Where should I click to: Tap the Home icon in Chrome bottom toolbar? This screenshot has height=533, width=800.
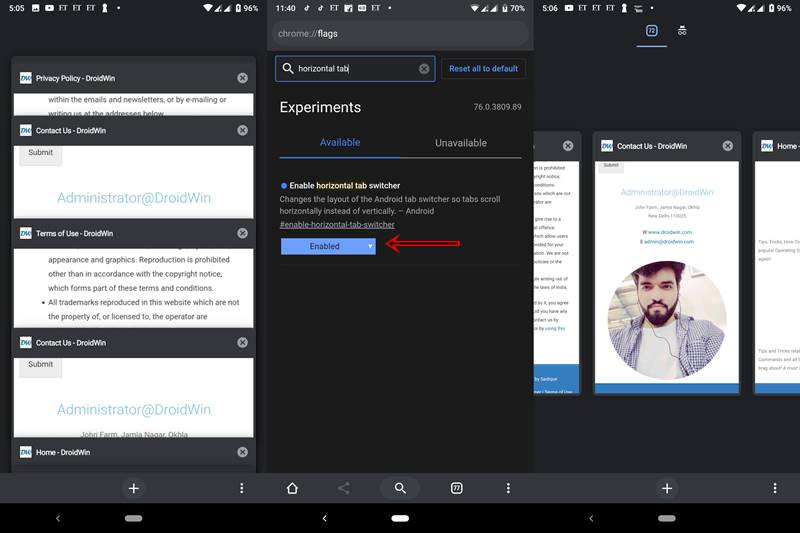click(292, 488)
